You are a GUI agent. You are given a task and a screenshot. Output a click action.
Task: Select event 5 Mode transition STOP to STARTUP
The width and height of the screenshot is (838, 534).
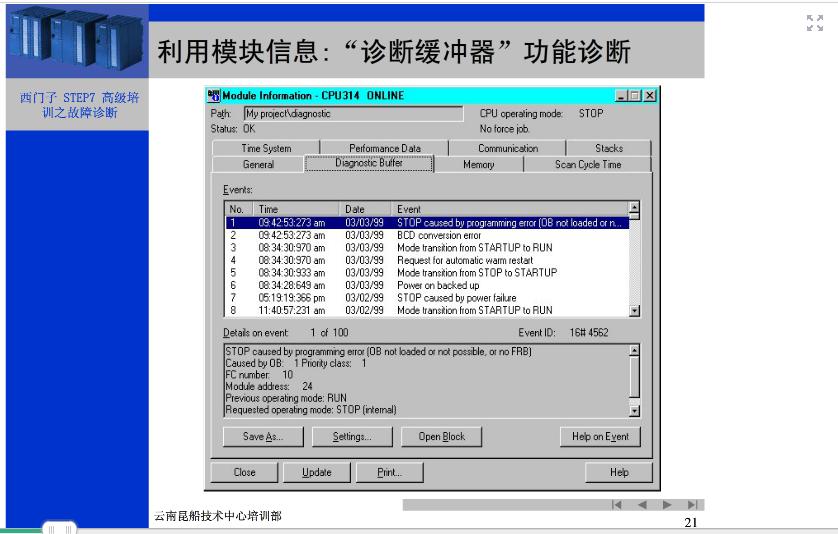click(x=427, y=273)
